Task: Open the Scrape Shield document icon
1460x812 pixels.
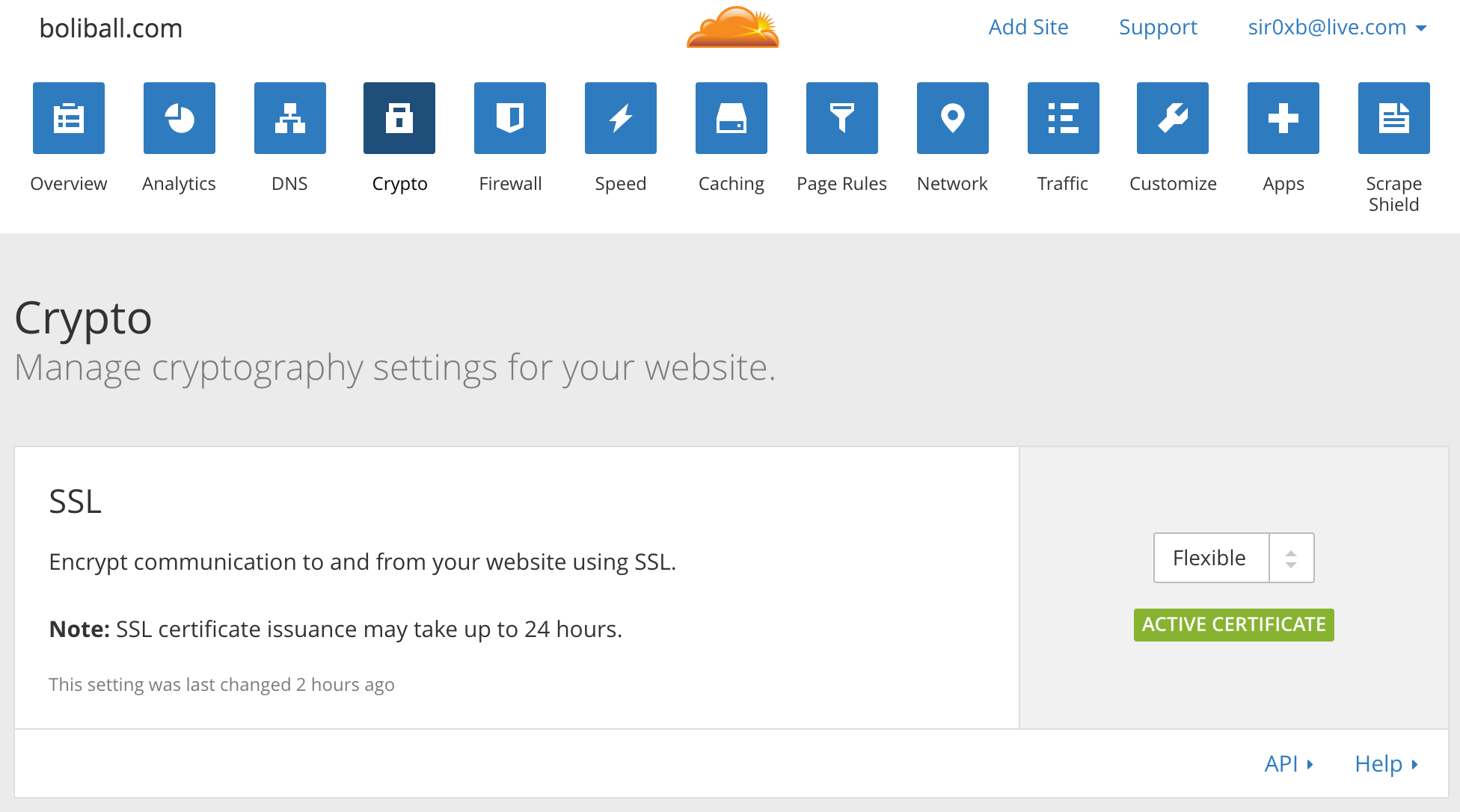Action: pos(1394,118)
